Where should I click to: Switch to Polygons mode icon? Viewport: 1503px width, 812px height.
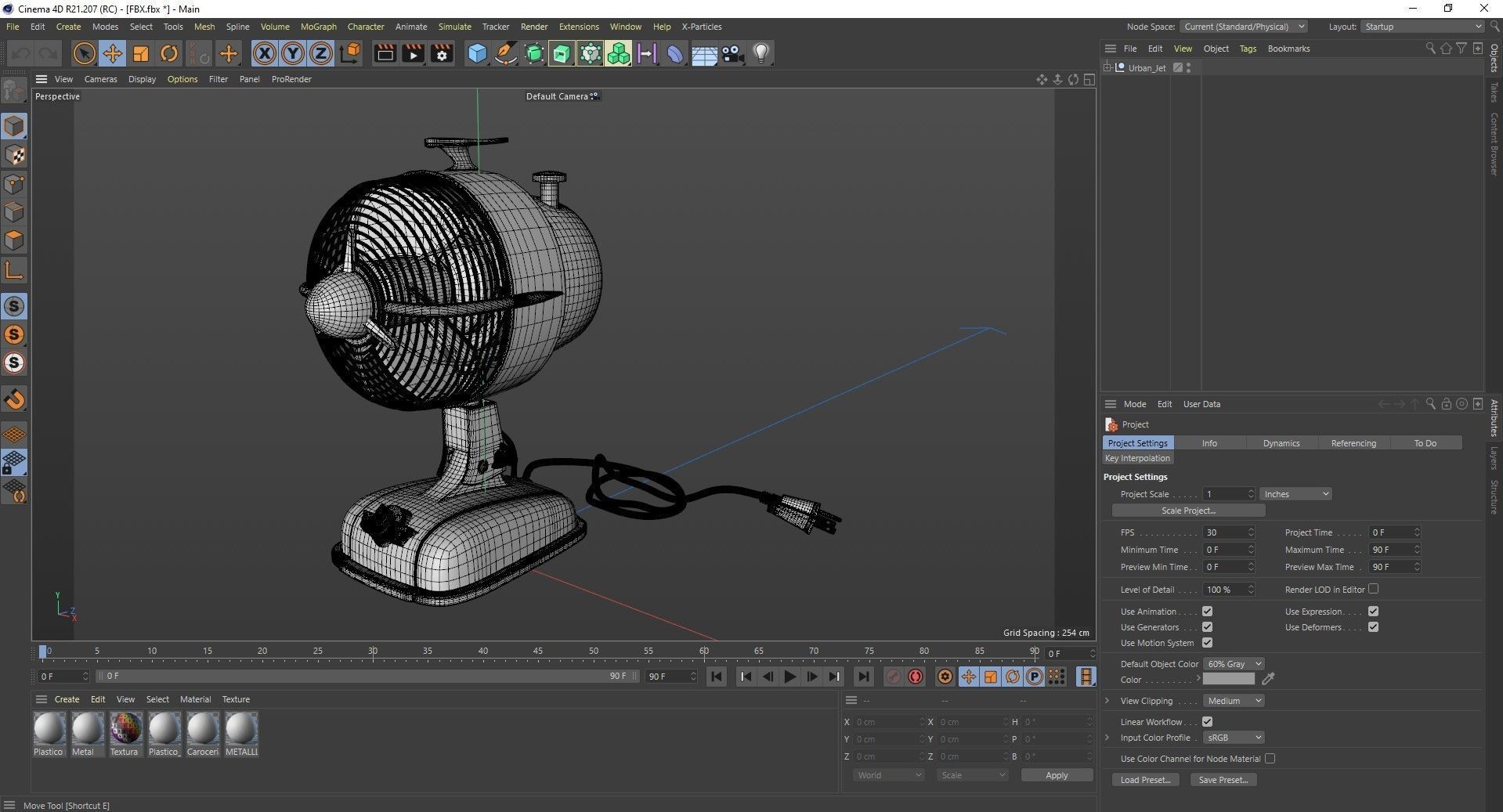(x=14, y=240)
